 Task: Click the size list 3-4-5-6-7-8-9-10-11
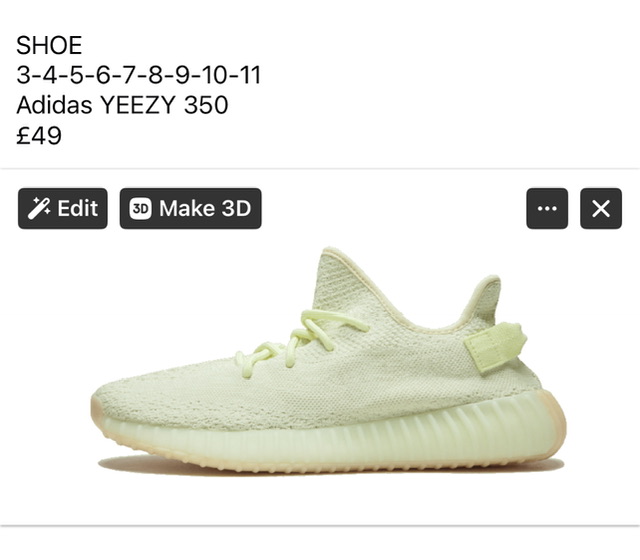click(x=138, y=75)
